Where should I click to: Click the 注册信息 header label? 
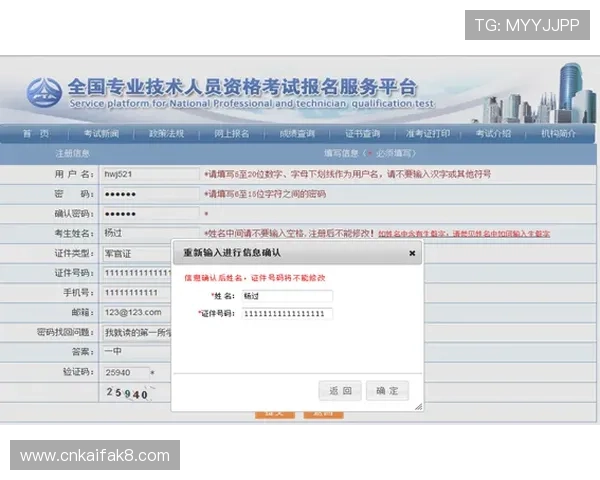click(72, 153)
